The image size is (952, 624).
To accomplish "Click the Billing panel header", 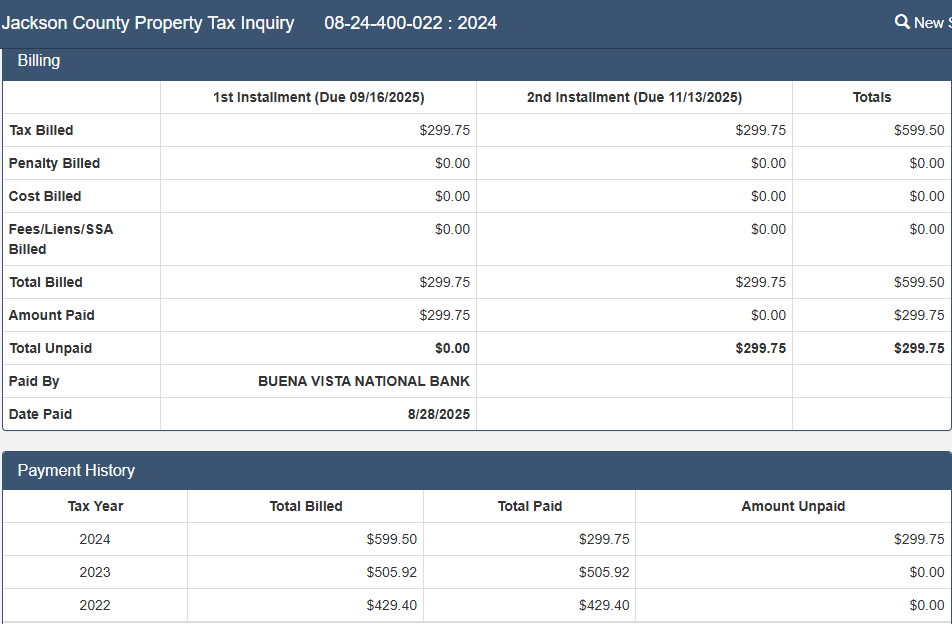I will [39, 61].
